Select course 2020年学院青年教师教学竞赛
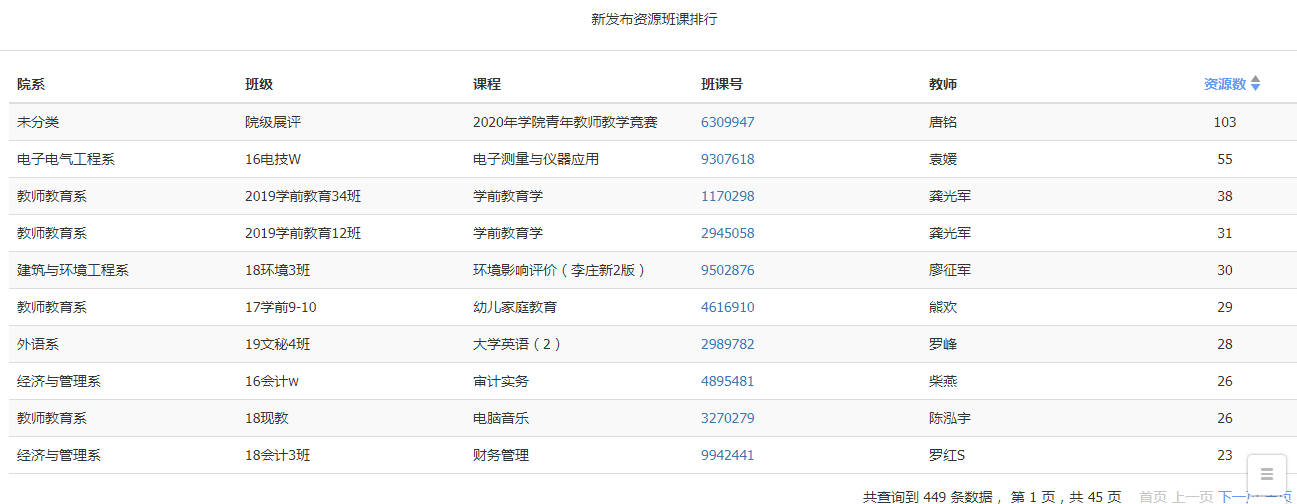 click(565, 122)
